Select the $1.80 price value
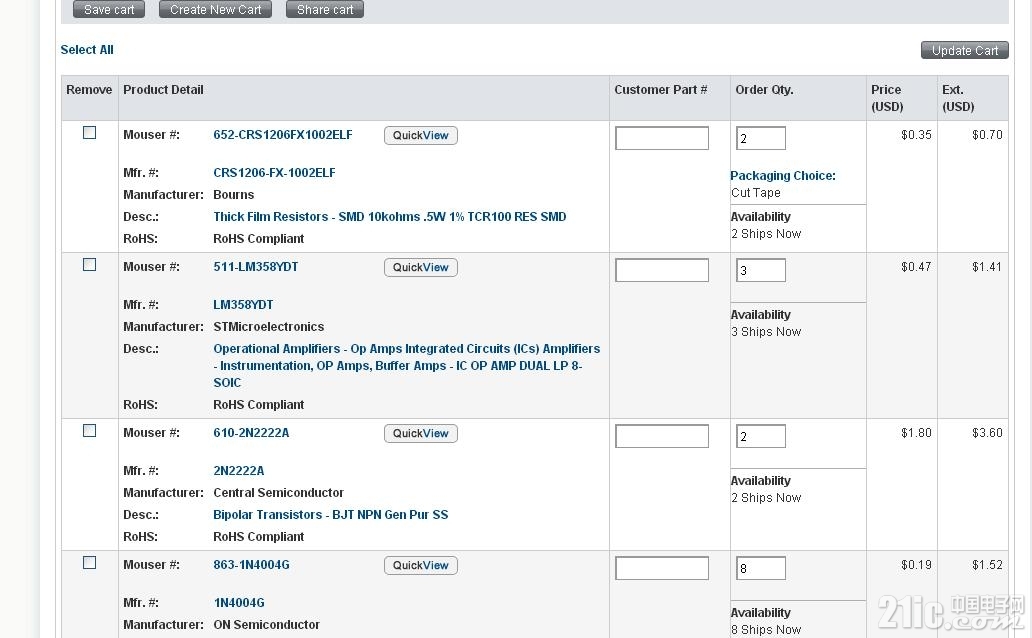Image resolution: width=1032 pixels, height=638 pixels. [916, 433]
